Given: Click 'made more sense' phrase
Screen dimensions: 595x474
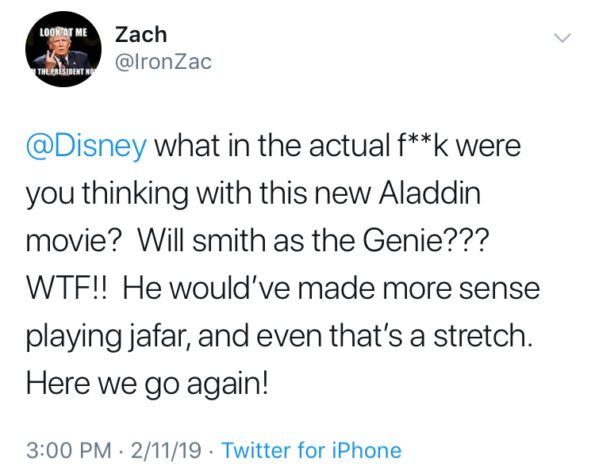Looking at the screenshot, I should click(x=419, y=288).
